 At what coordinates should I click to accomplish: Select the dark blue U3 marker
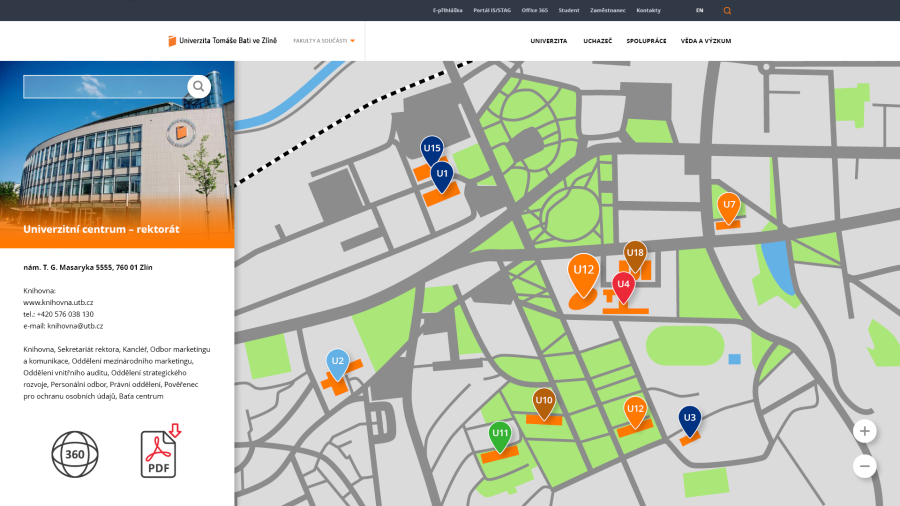(x=690, y=419)
